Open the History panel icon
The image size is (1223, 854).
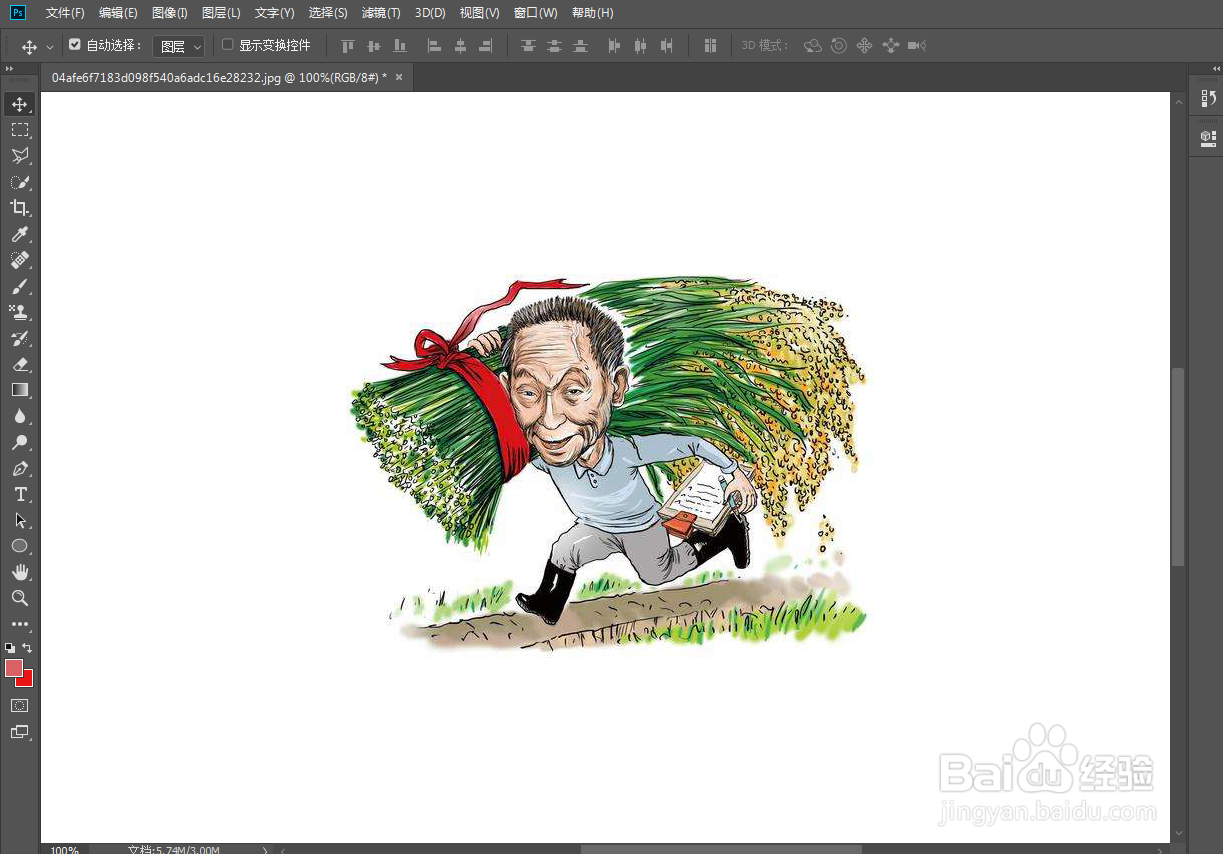tap(1208, 98)
